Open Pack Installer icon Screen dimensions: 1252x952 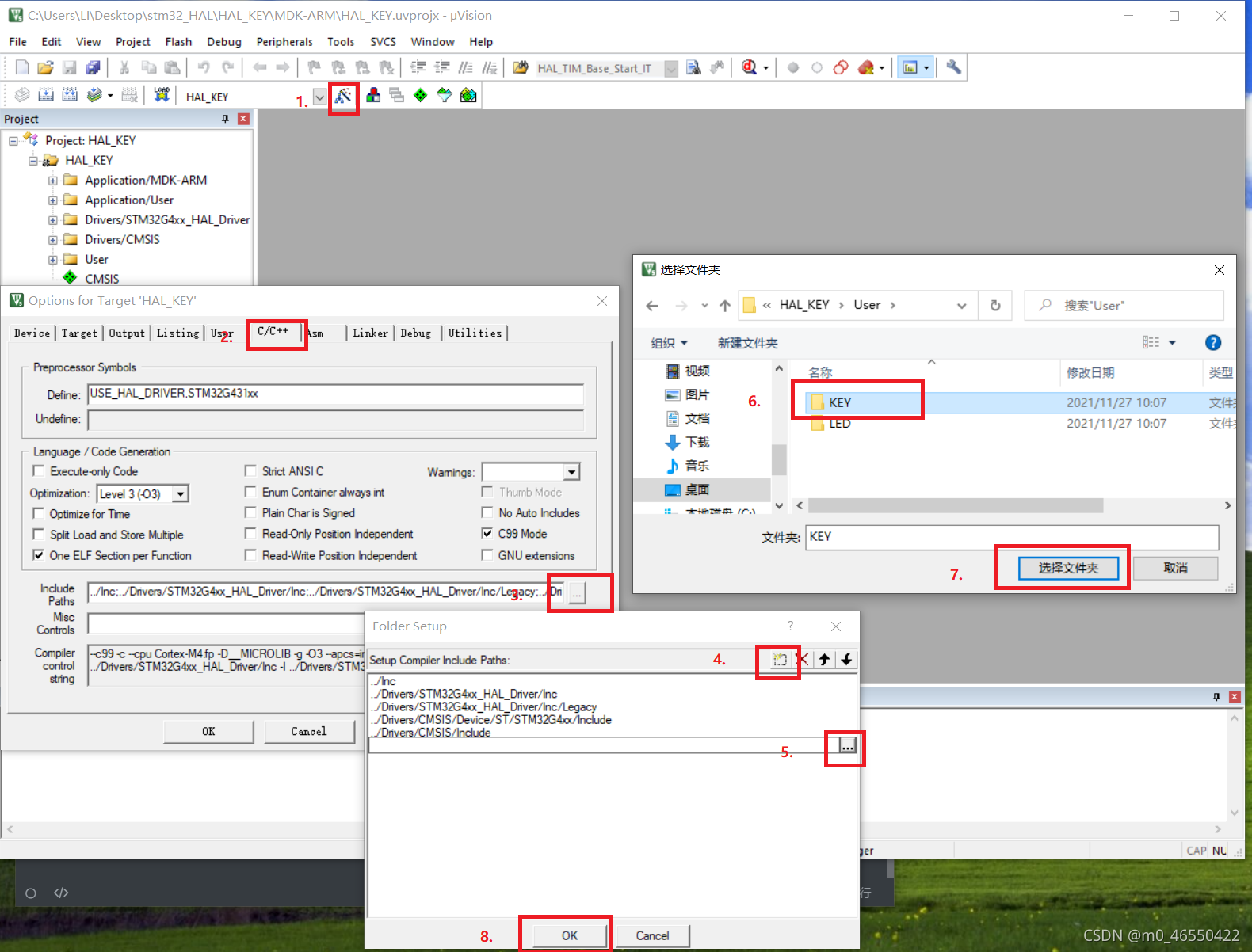coord(468,96)
